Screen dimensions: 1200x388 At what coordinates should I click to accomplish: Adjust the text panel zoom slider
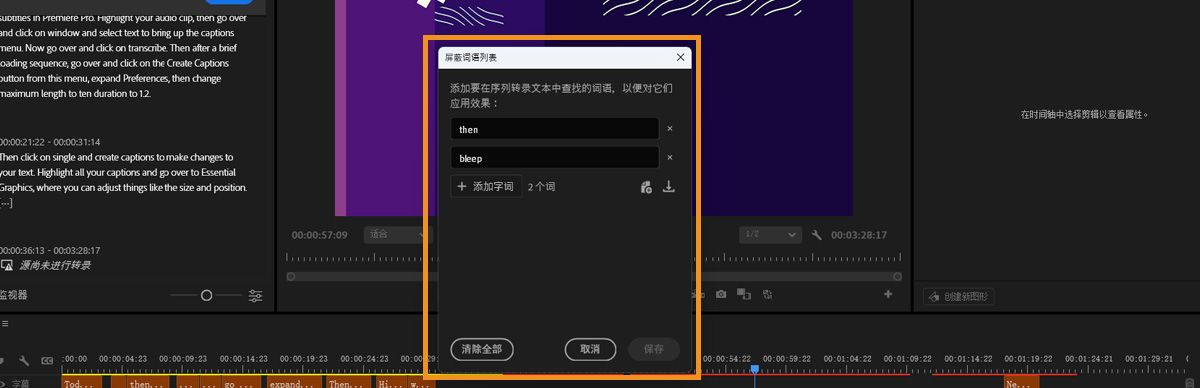[x=206, y=295]
